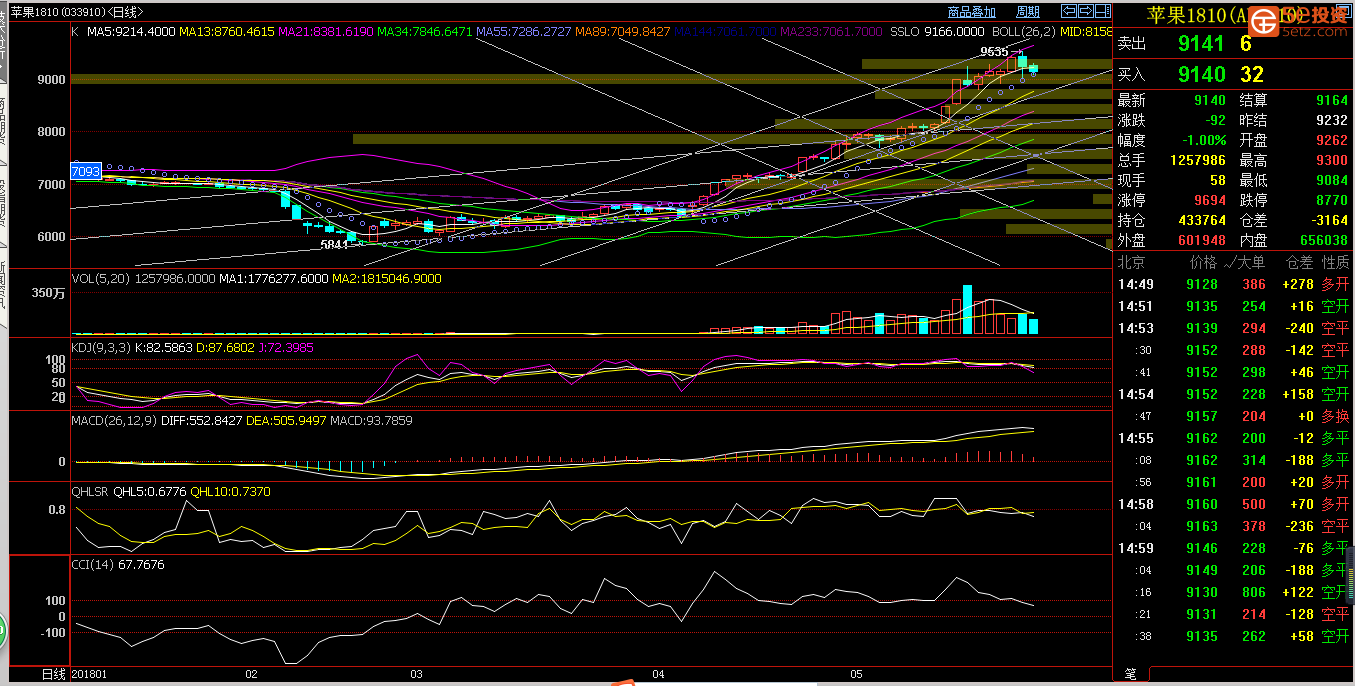This screenshot has height=686, width=1355.
Task: Click the 7093 price label
Action: coord(86,172)
